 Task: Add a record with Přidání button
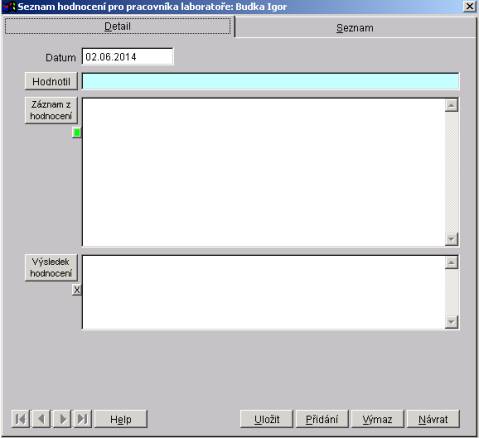(x=322, y=419)
